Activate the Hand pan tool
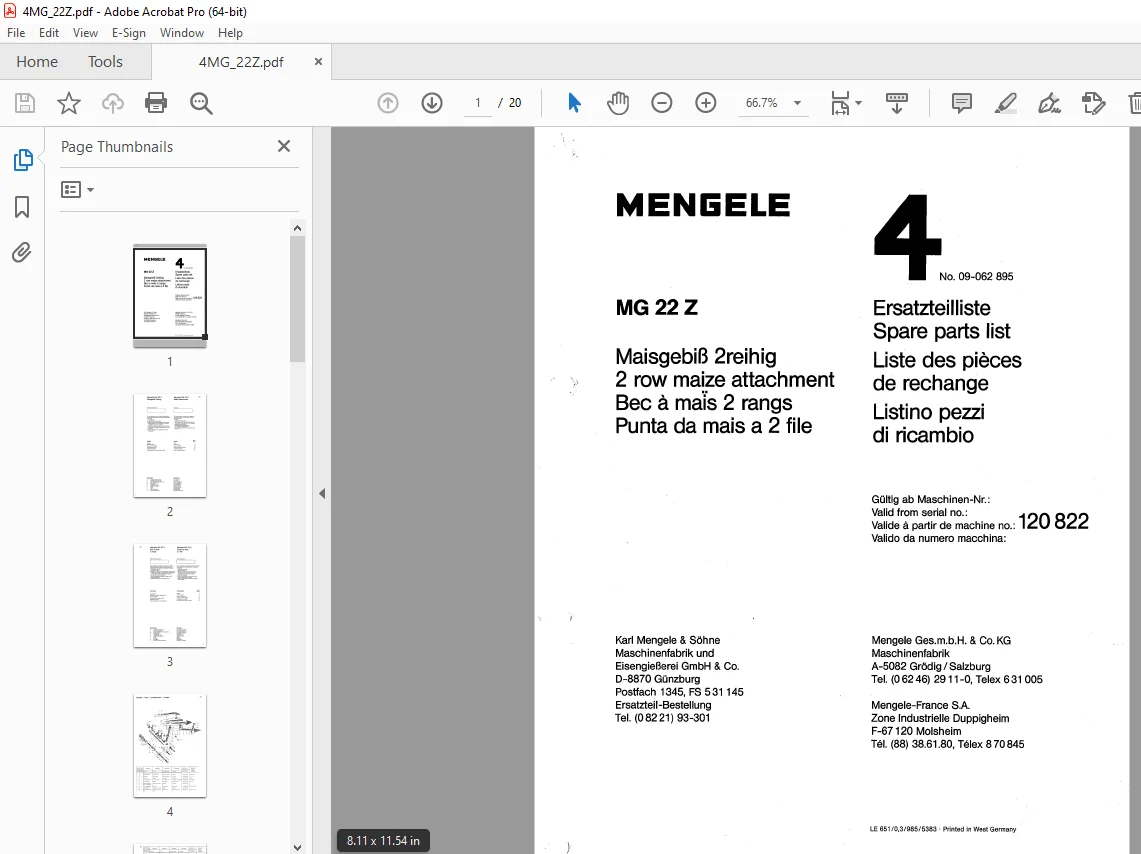Image resolution: width=1141 pixels, height=854 pixels. pyautogui.click(x=618, y=103)
